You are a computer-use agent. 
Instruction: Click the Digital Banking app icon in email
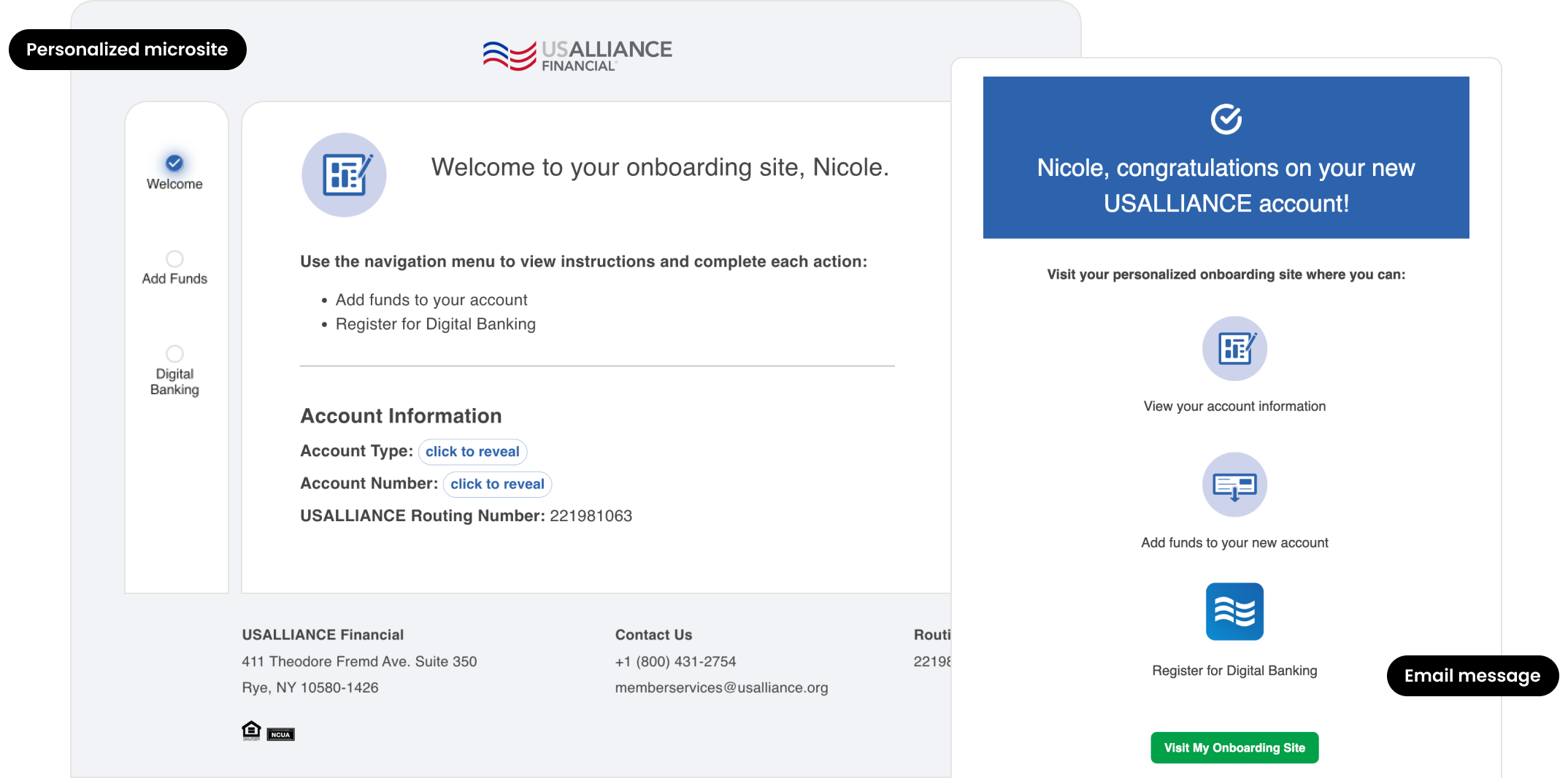tap(1234, 612)
